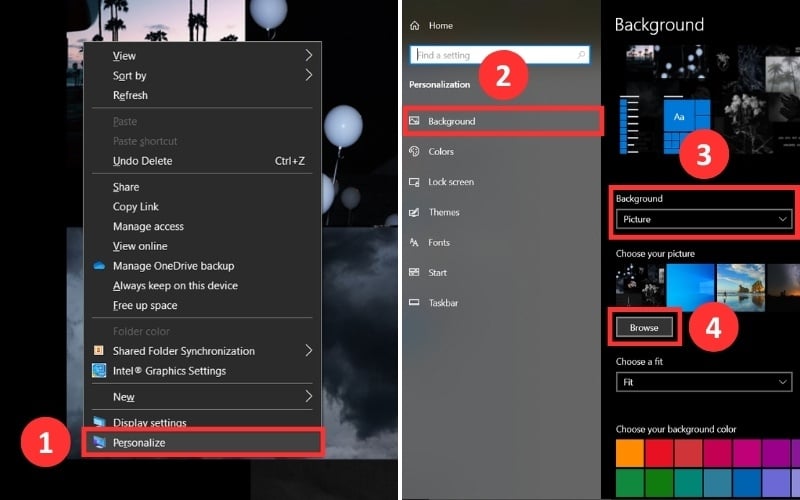Select the beach rocks picture thumbnail
This screenshot has width=800, height=500.
click(741, 287)
